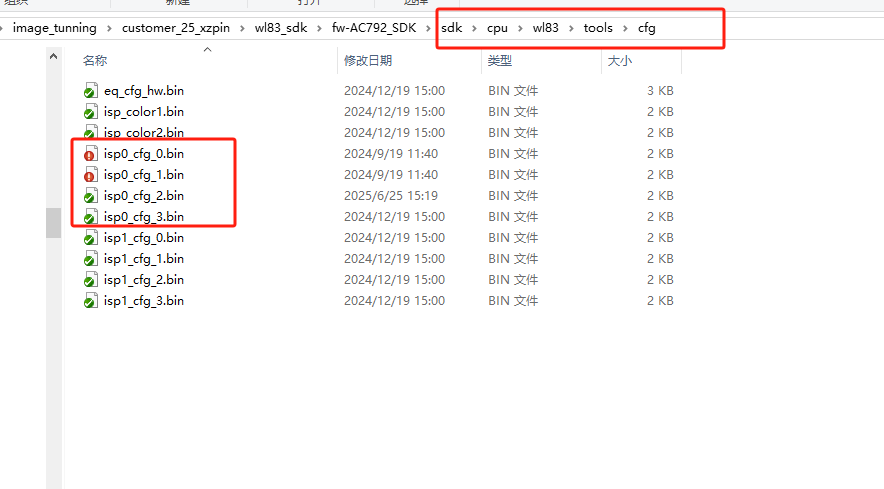Select file icon of isp1_cfg_2.bin
Image resolution: width=884 pixels, height=489 pixels.
[90, 280]
